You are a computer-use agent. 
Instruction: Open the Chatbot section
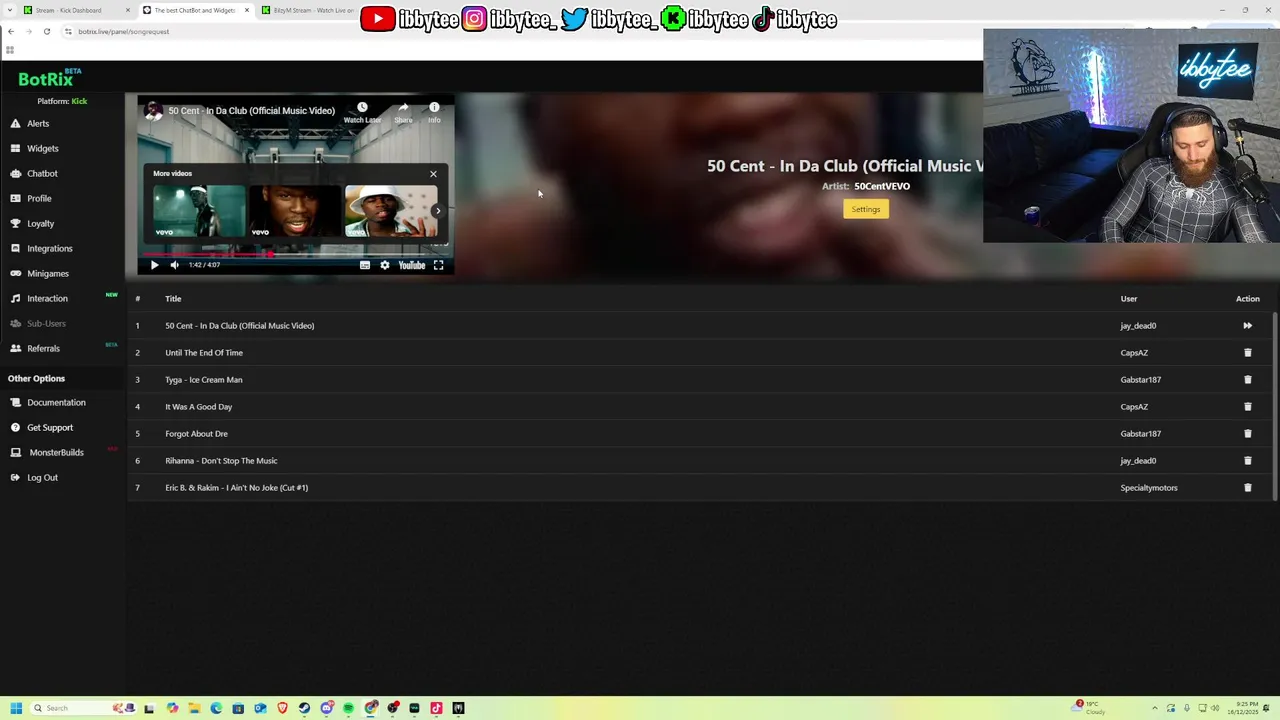(x=42, y=173)
